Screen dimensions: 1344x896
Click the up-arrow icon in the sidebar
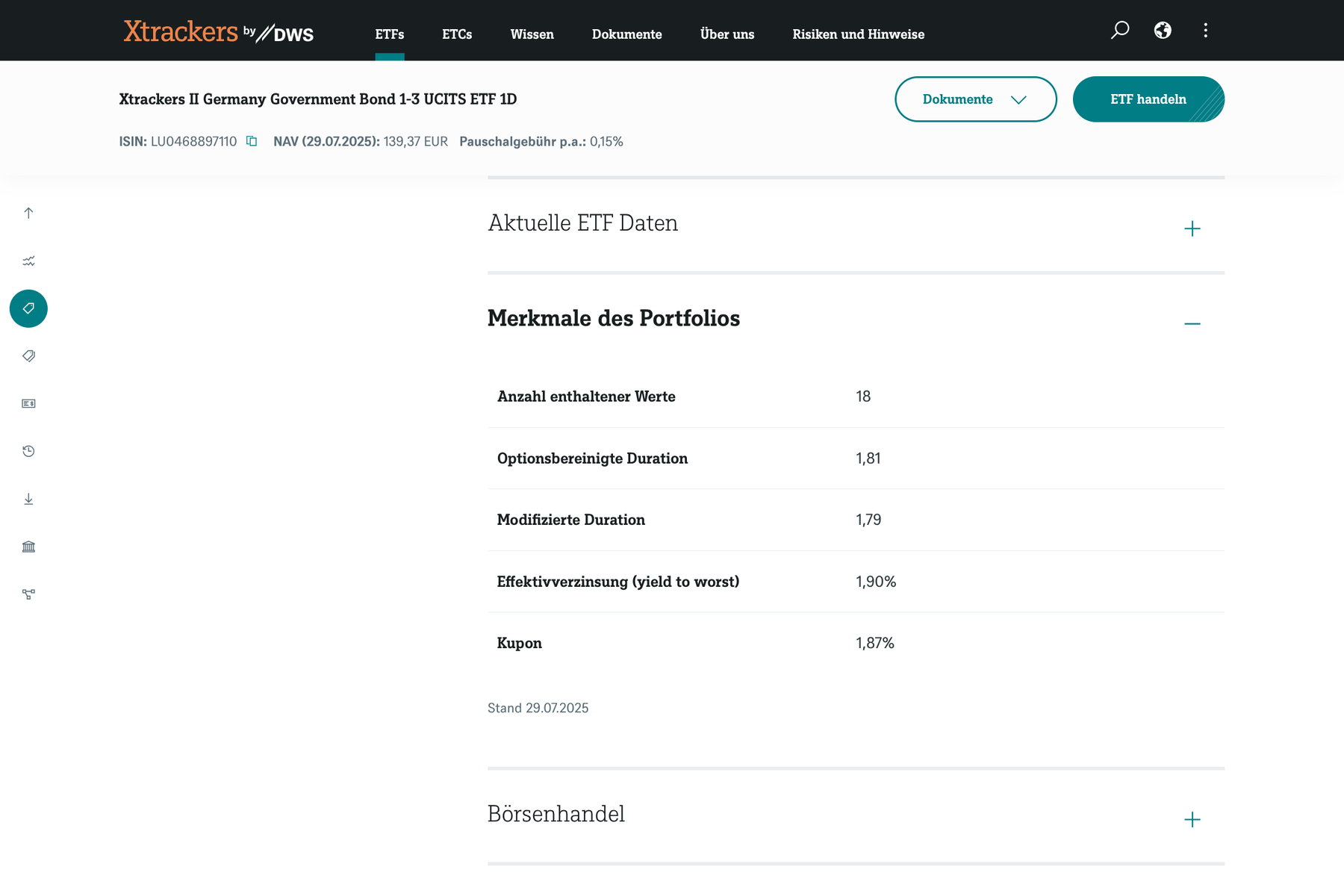(28, 213)
